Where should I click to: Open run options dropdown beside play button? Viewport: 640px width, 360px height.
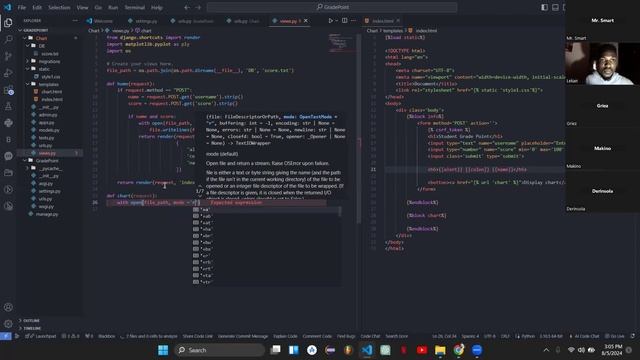click(336, 20)
